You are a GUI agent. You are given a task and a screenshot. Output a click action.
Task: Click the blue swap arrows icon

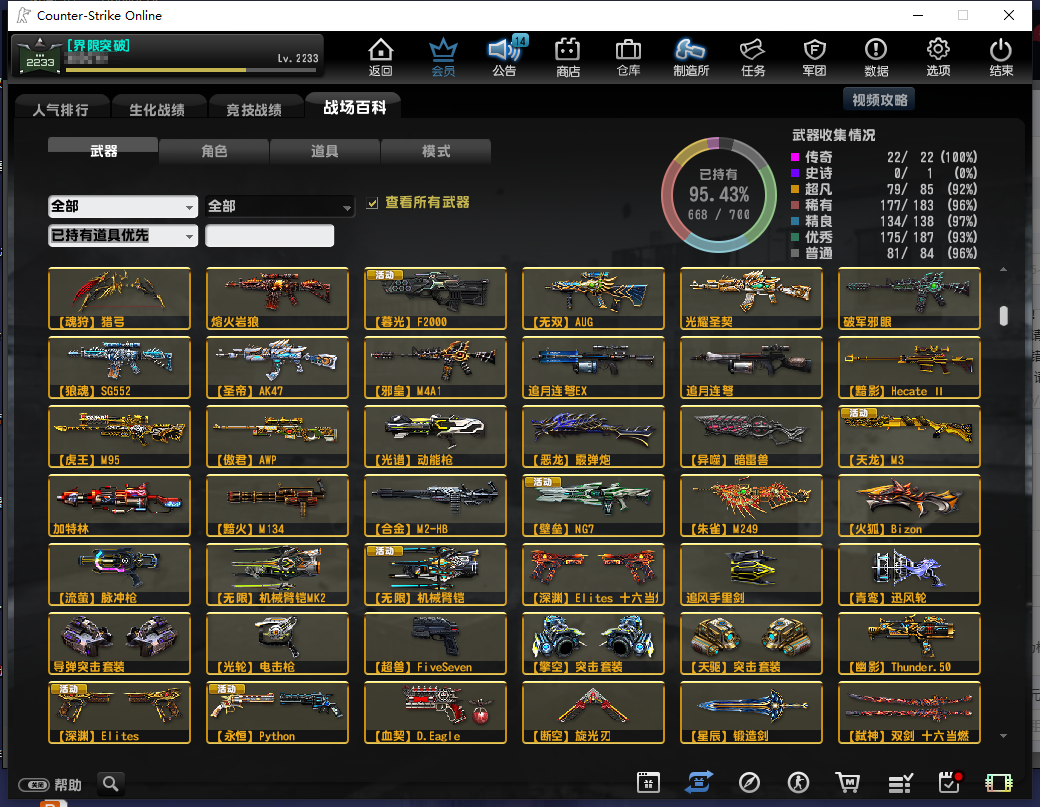(698, 782)
